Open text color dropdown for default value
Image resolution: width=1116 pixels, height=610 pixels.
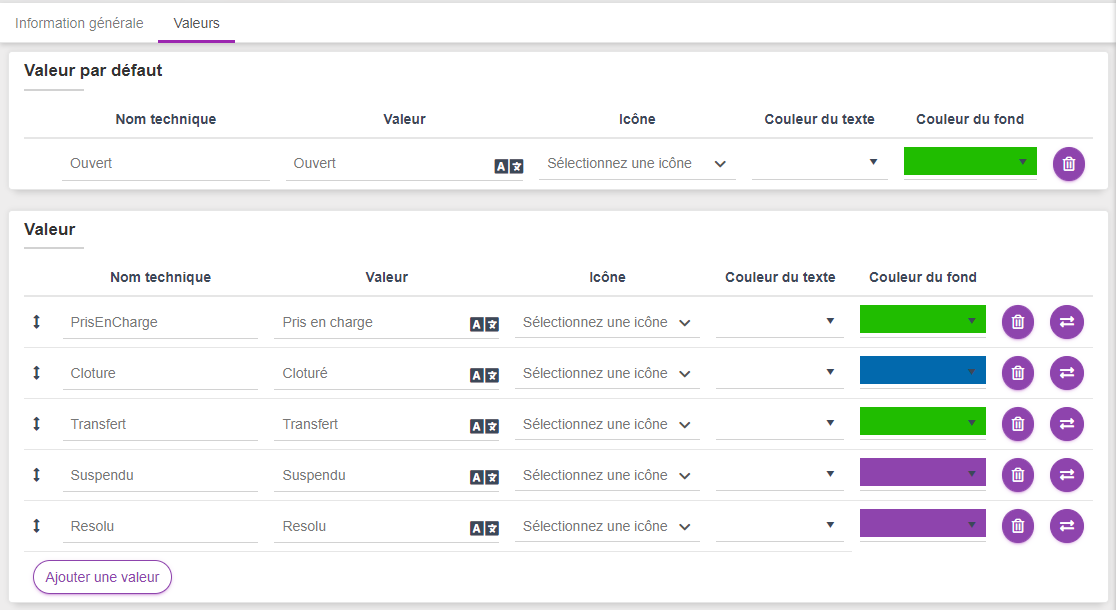(x=819, y=162)
